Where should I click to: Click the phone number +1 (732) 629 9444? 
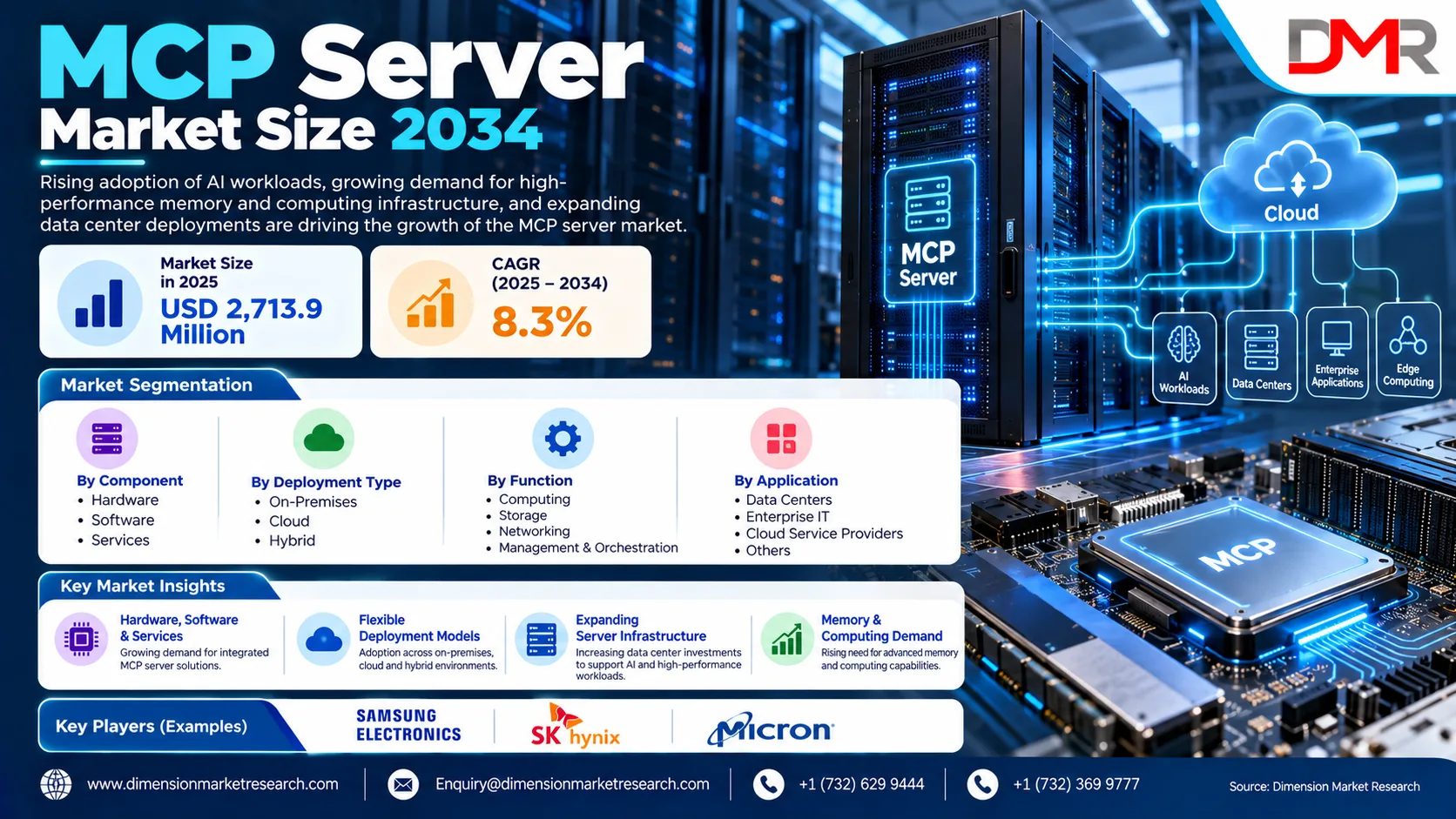pos(861,784)
